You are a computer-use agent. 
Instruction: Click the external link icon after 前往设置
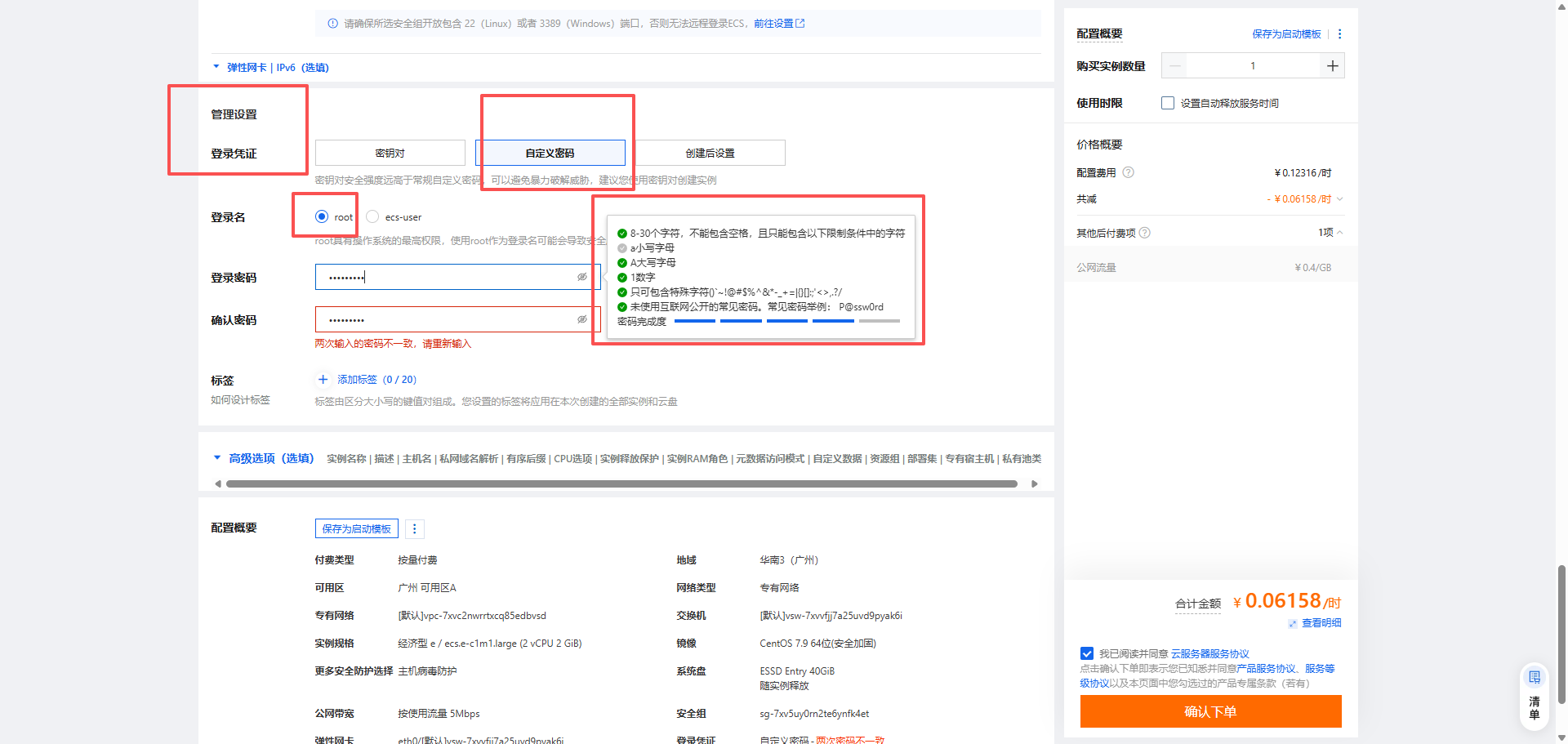pyautogui.click(x=800, y=23)
